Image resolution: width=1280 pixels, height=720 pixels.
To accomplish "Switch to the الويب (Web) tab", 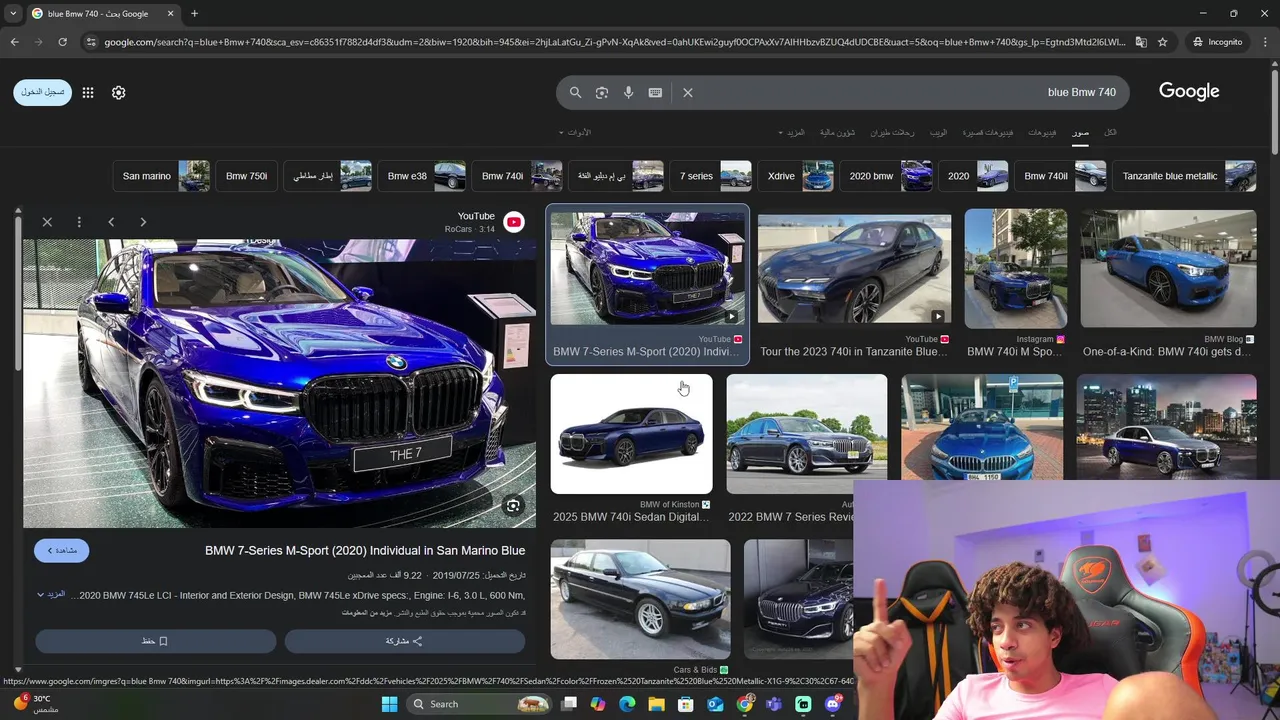I will click(x=938, y=132).
